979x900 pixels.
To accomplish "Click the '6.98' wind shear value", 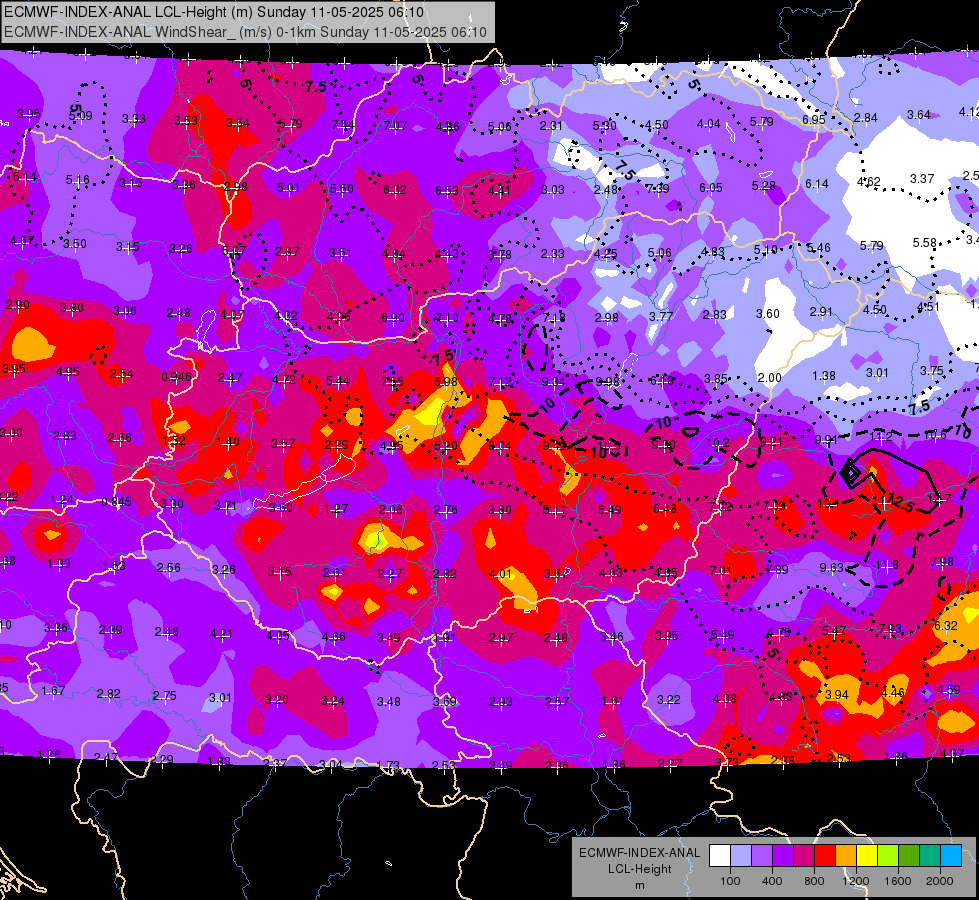I will 446,382.
